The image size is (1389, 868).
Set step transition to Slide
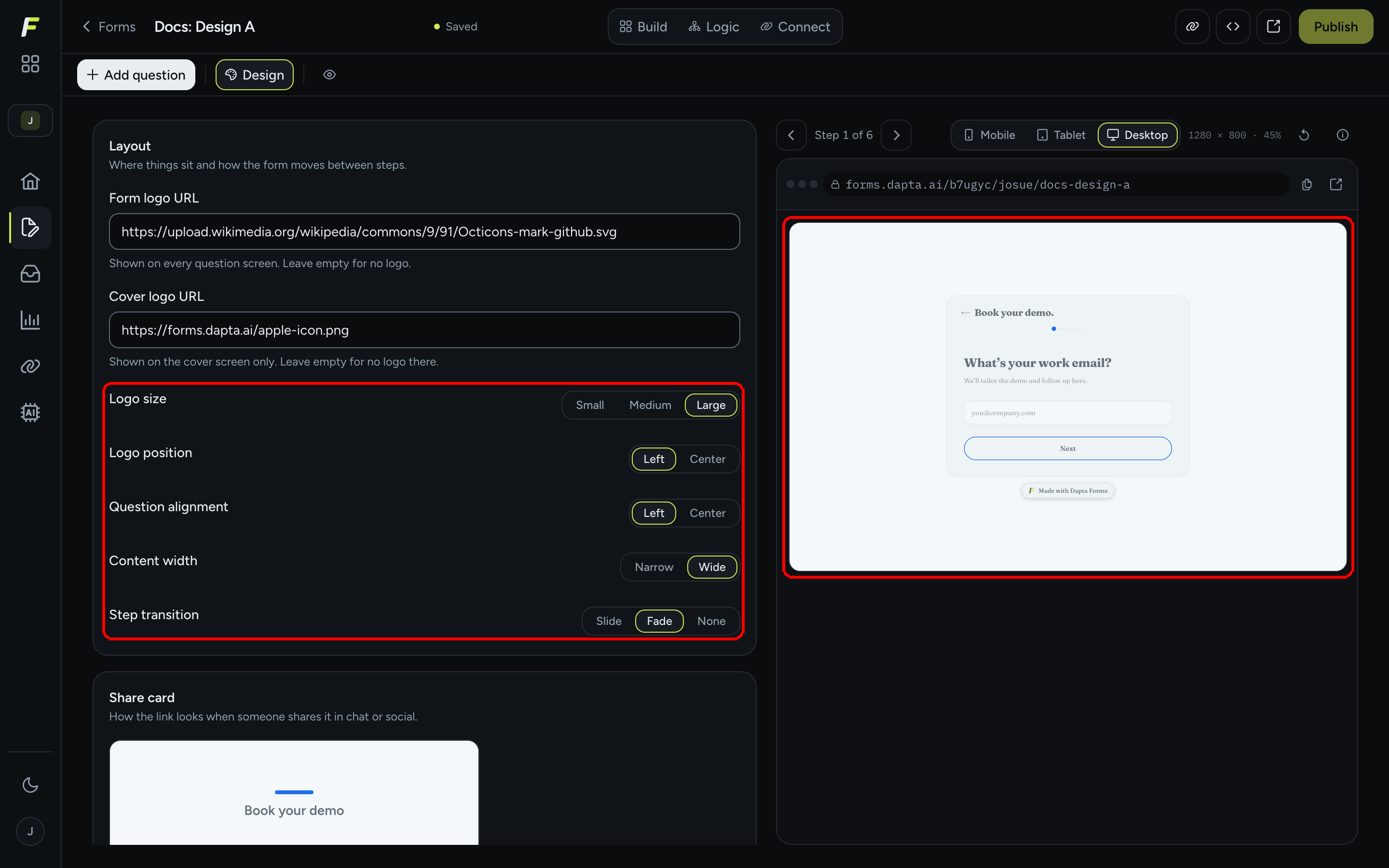(x=609, y=621)
